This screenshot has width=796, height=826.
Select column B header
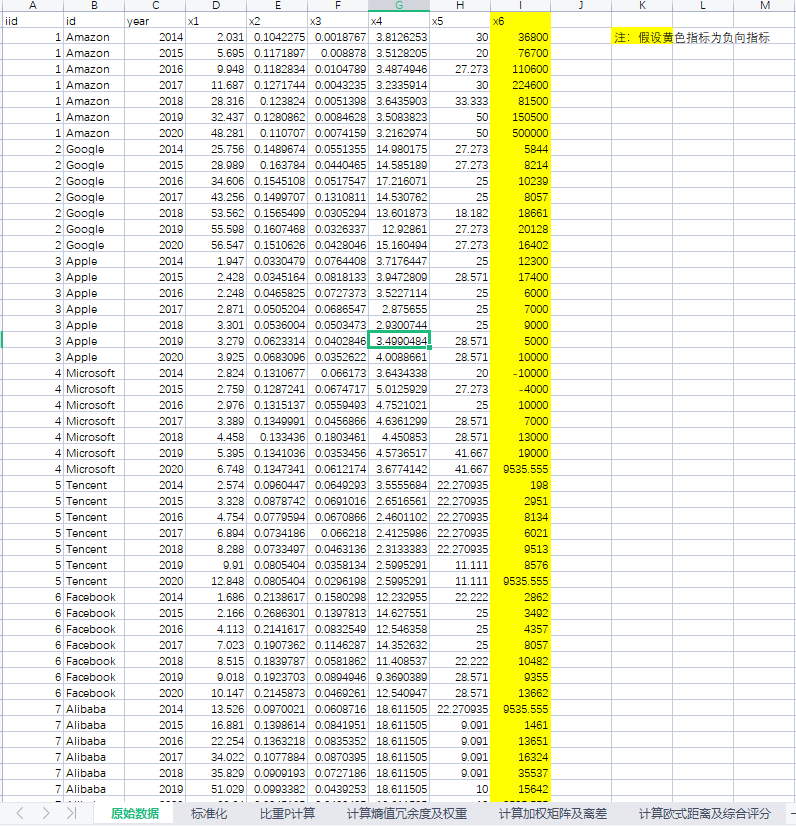coord(94,5)
